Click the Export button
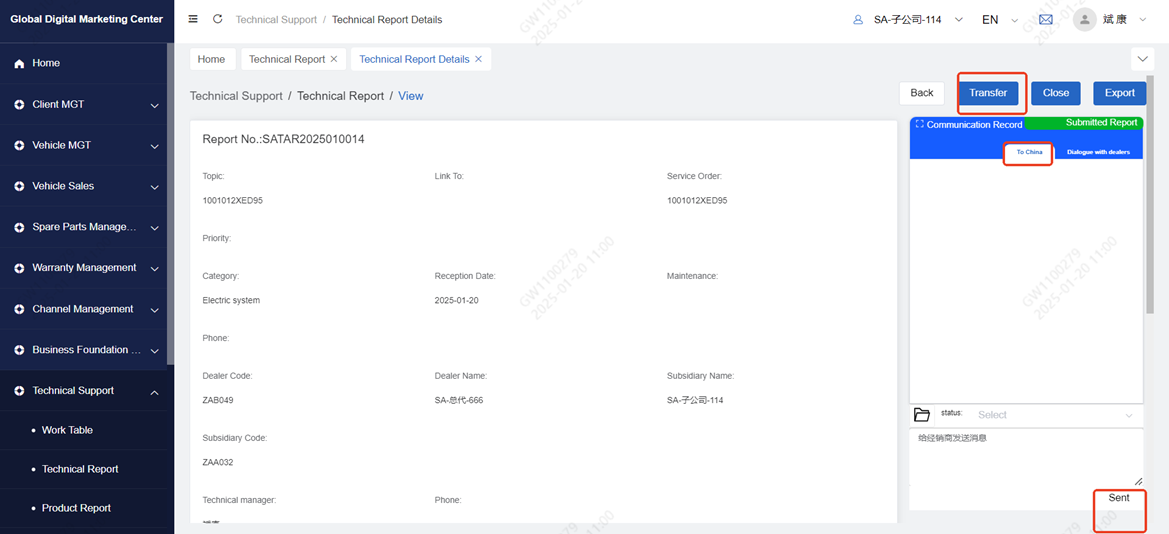Viewport: 1169px width, 534px height. 1119,93
